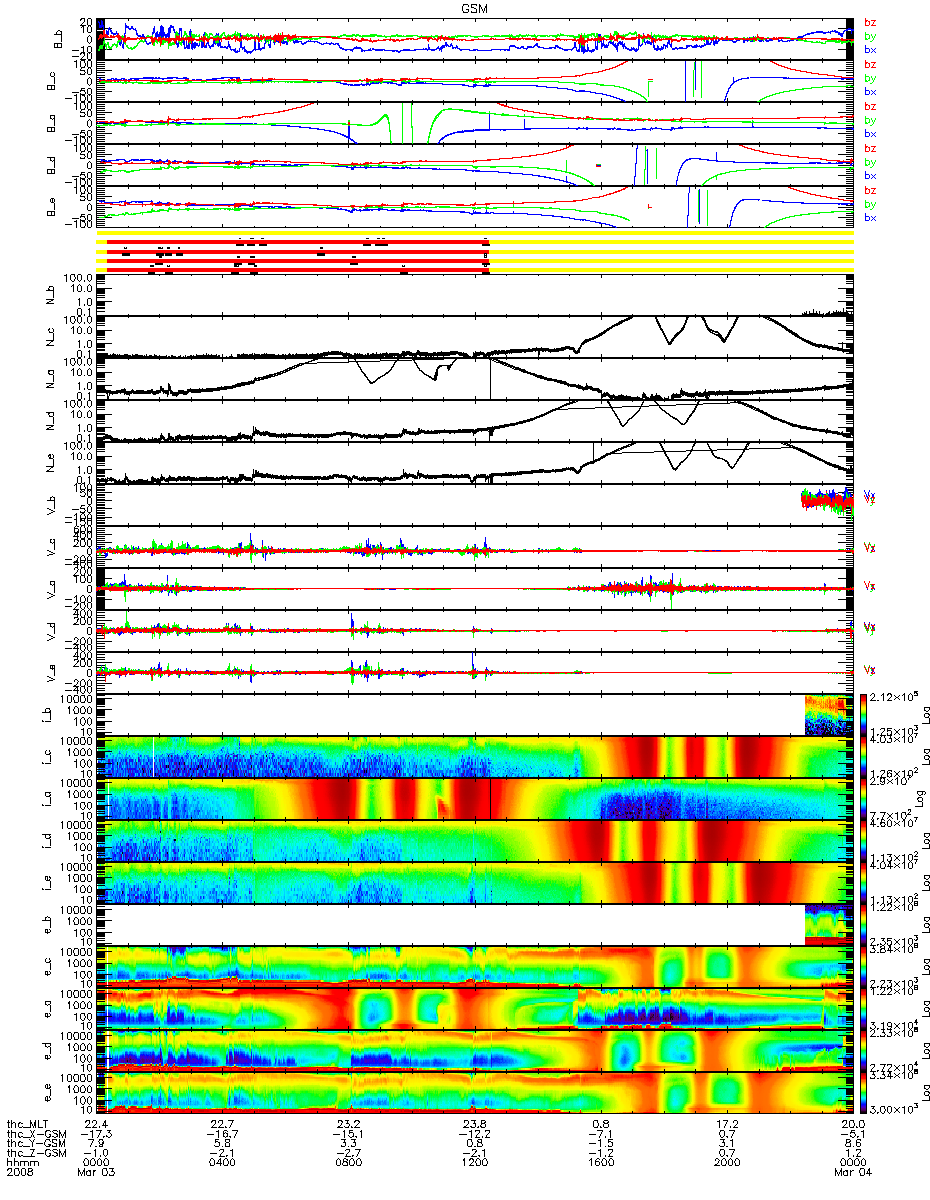Click the 2000 time tick label
The width and height of the screenshot is (930, 1200).
pyautogui.click(x=726, y=1163)
